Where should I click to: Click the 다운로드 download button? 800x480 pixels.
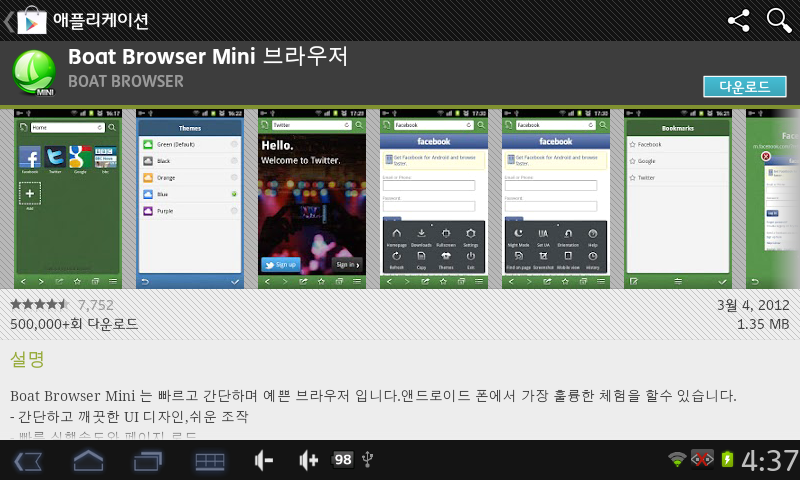coord(744,86)
